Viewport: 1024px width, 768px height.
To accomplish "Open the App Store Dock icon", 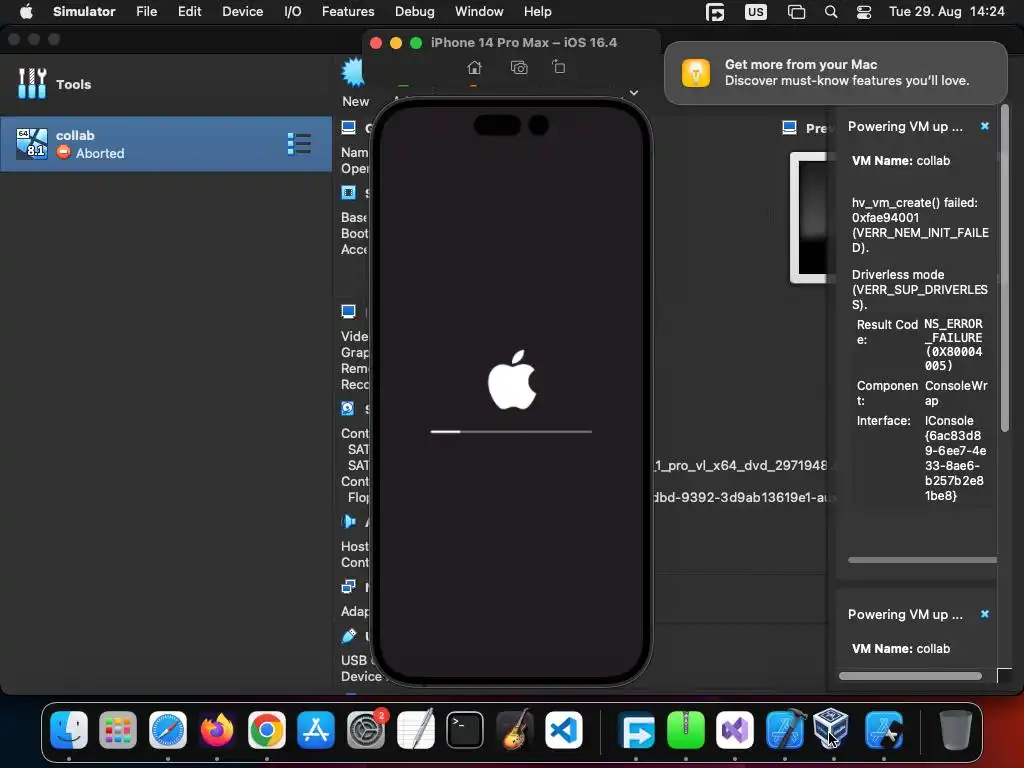I will click(316, 729).
